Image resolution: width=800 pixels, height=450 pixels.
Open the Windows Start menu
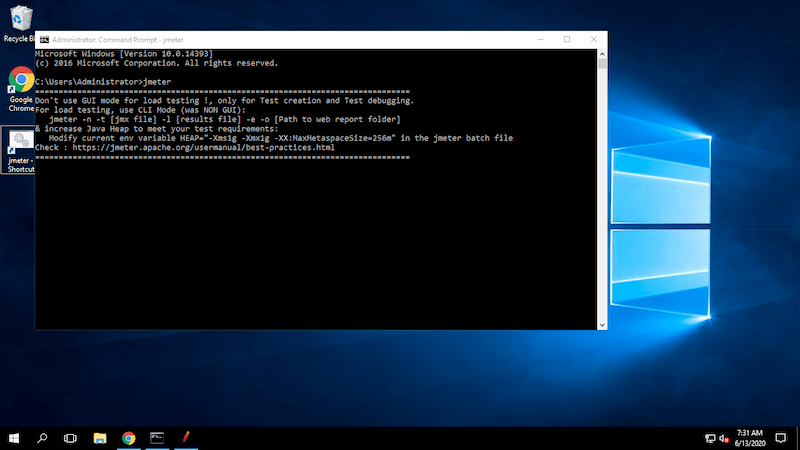click(14, 438)
